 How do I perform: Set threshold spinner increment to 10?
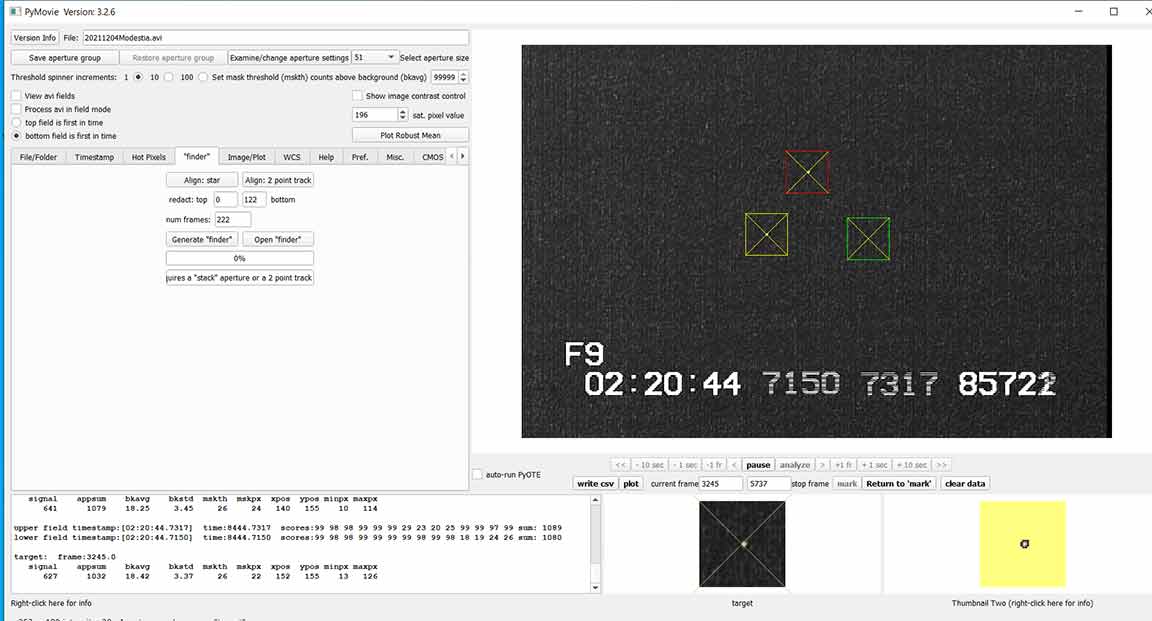pyautogui.click(x=168, y=77)
